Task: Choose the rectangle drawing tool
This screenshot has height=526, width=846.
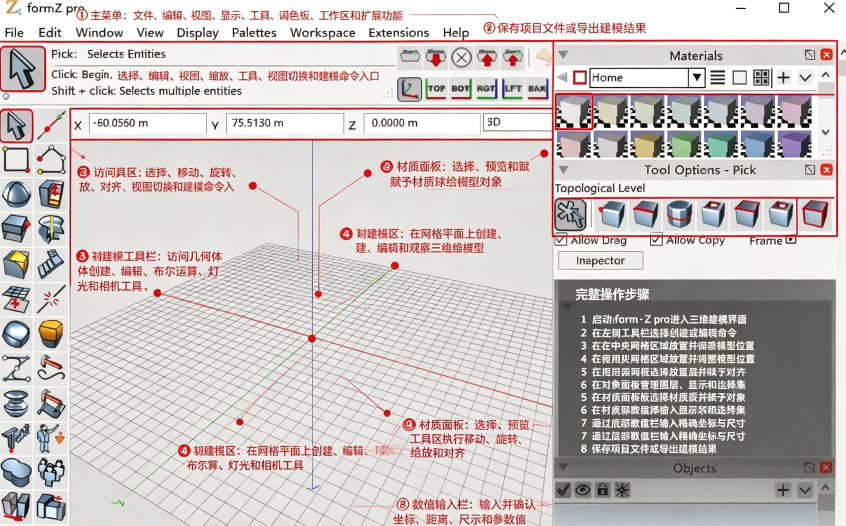Action: coord(16,160)
